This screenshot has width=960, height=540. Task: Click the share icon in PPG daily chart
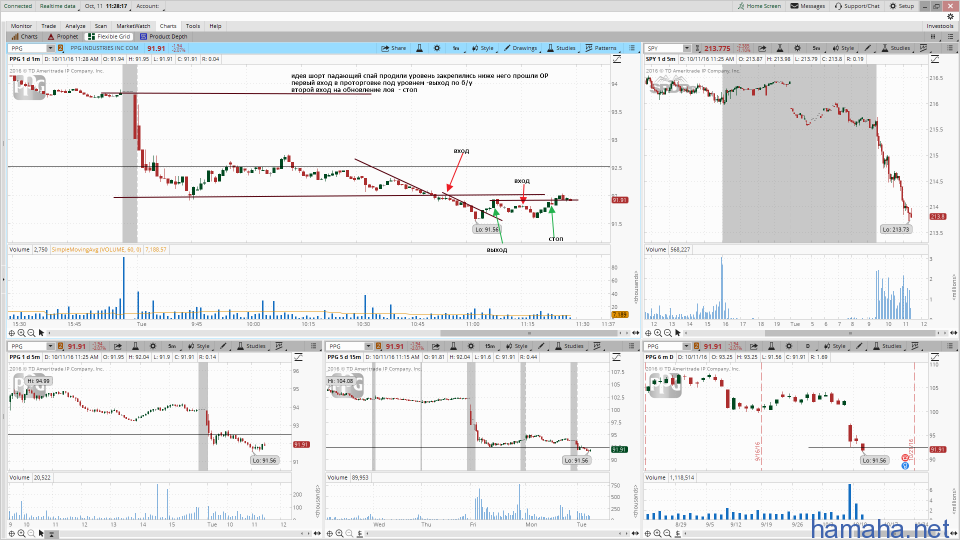[754, 347]
